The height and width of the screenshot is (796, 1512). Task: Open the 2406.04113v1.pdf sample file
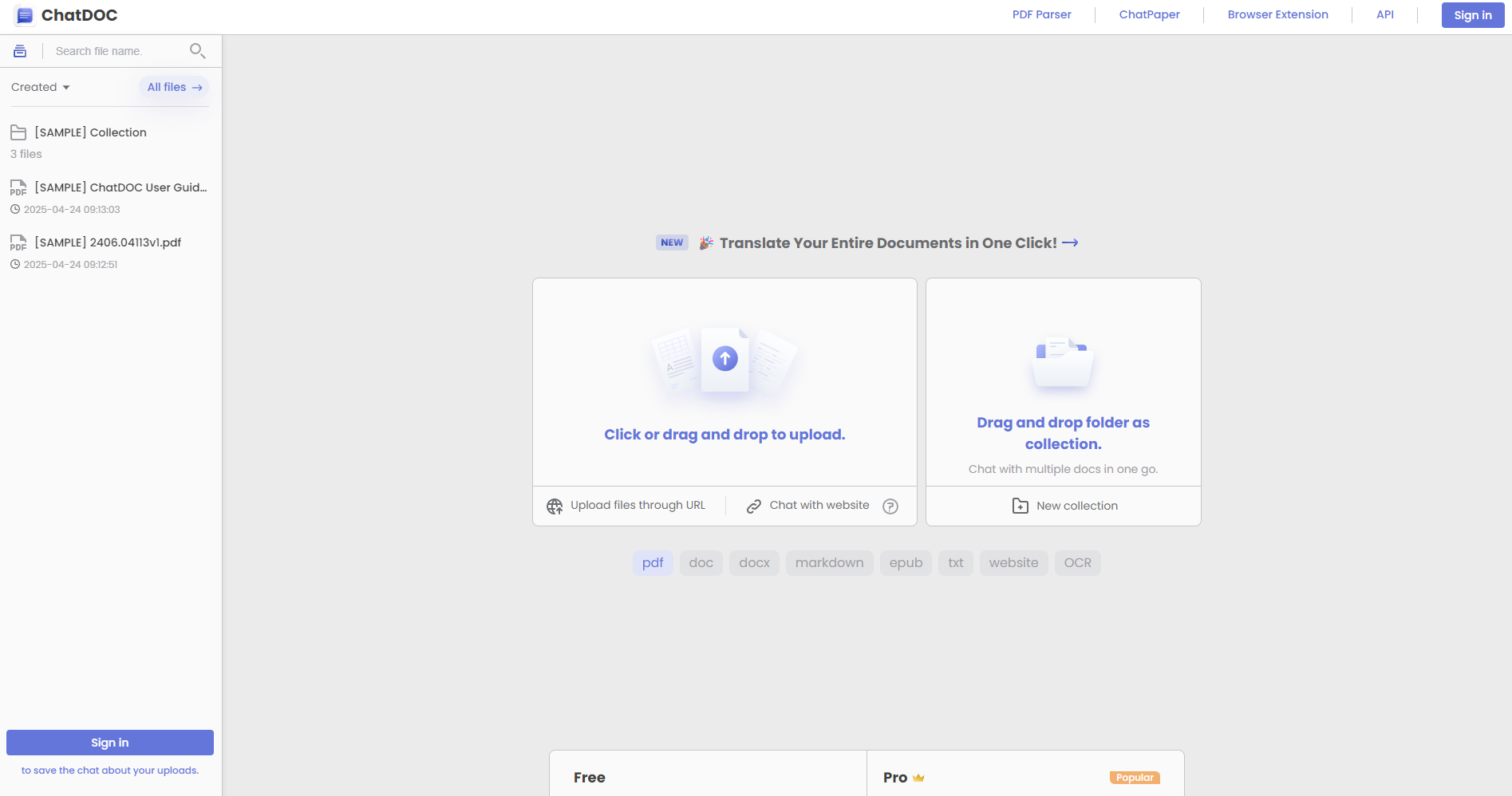pyautogui.click(x=108, y=242)
